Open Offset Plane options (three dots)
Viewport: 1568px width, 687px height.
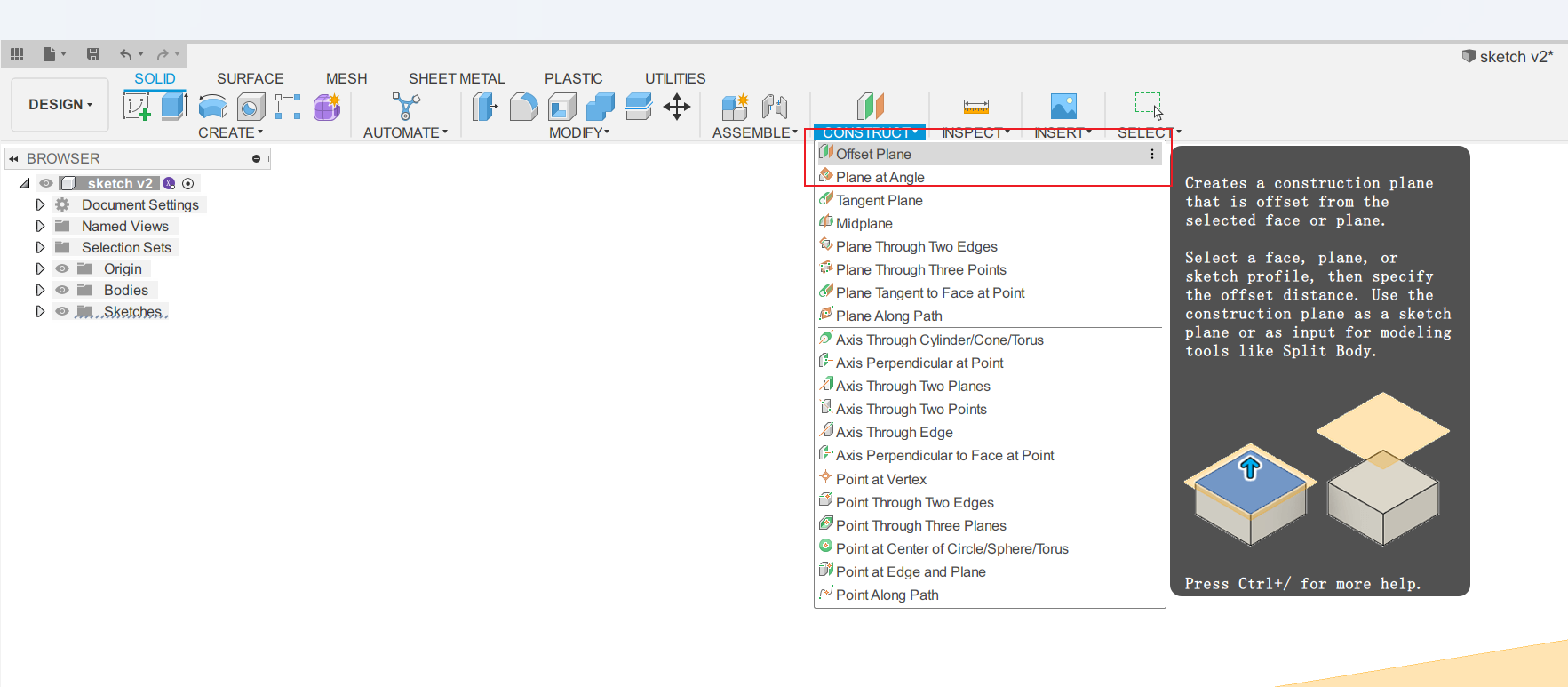1152,154
